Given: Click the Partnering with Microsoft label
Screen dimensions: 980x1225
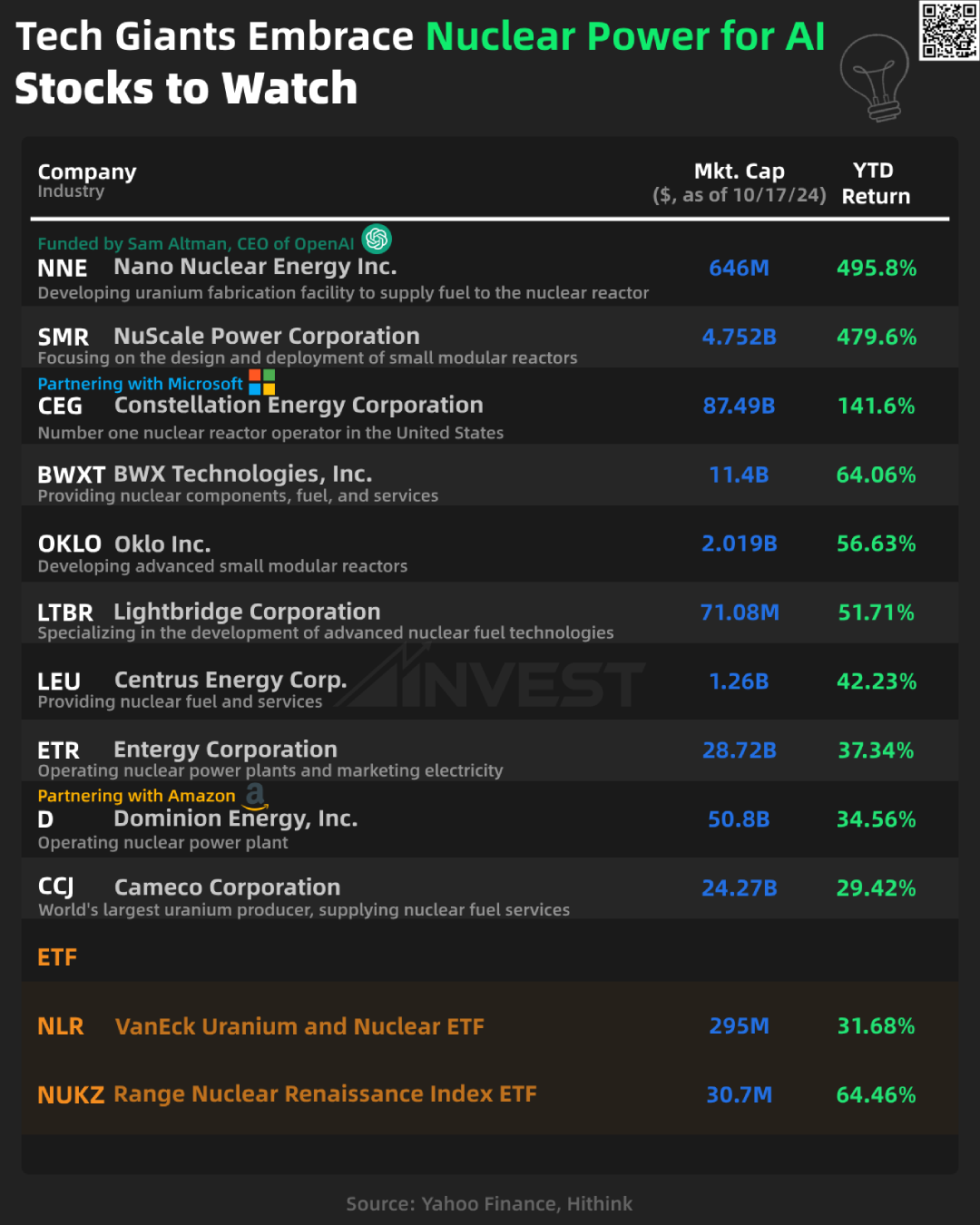Looking at the screenshot, I should click(x=140, y=384).
